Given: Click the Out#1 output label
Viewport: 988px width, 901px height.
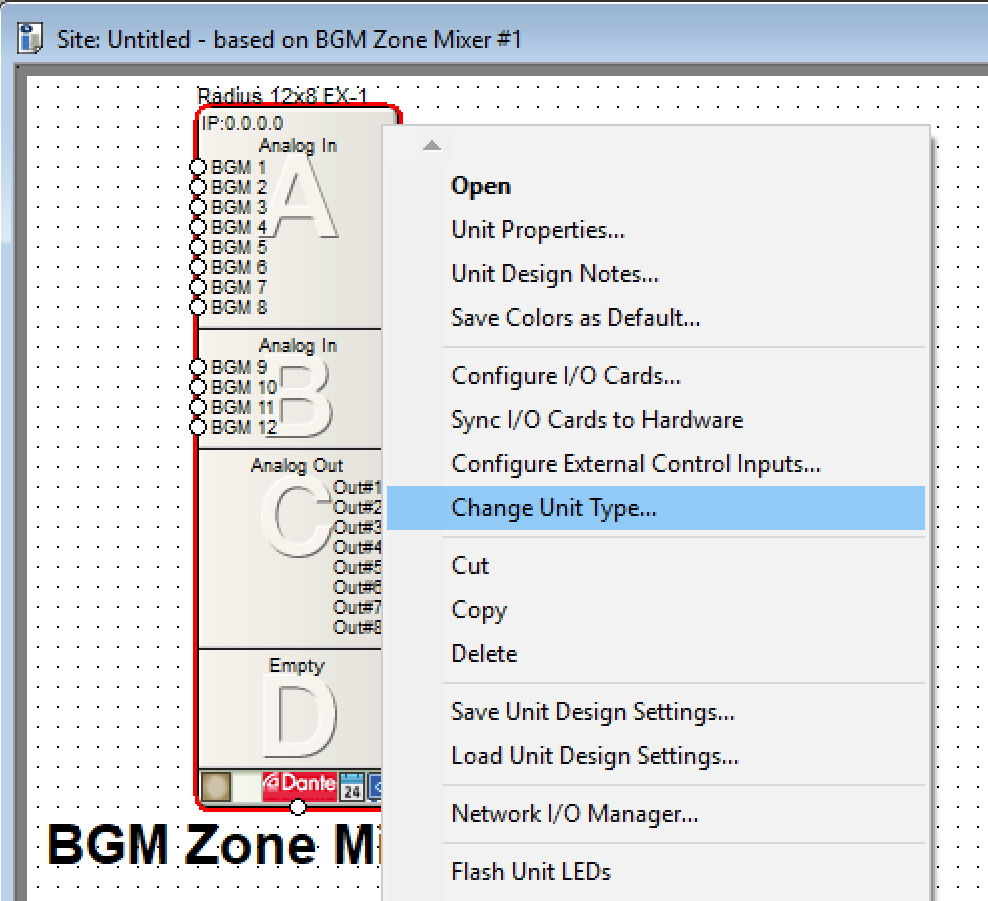Looking at the screenshot, I should (x=357, y=487).
